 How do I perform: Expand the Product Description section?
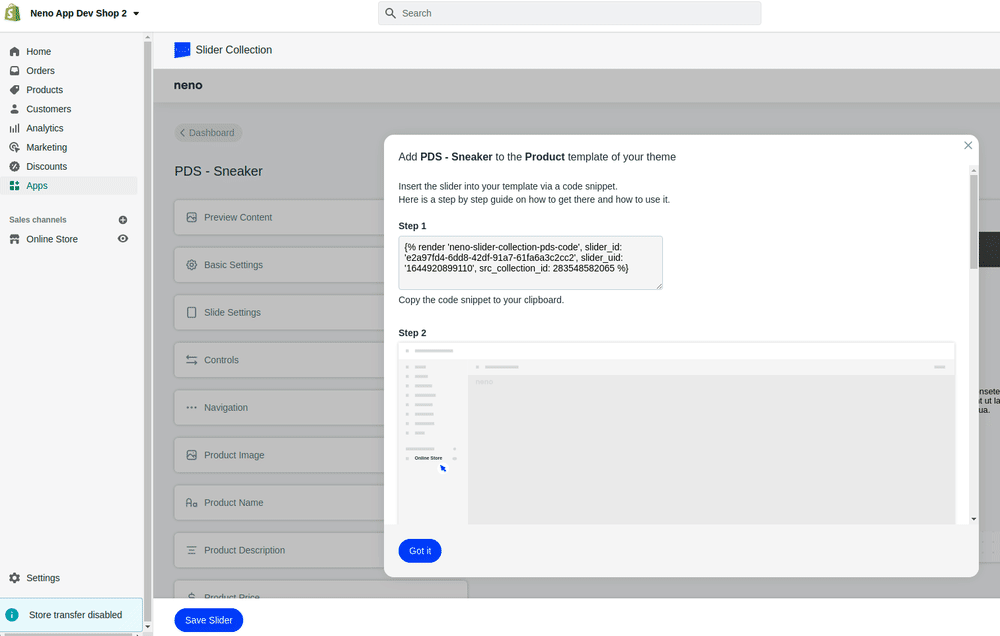pos(279,550)
